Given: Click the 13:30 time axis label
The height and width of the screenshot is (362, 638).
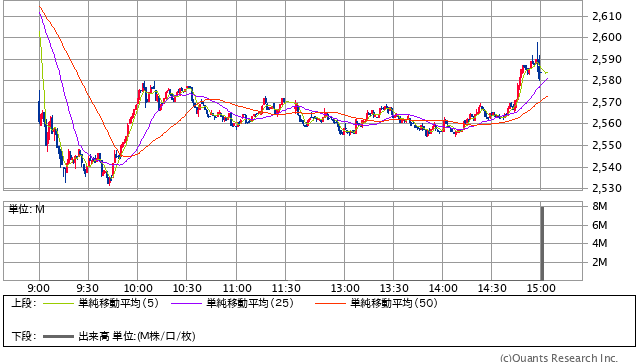Looking at the screenshot, I should click(394, 288).
